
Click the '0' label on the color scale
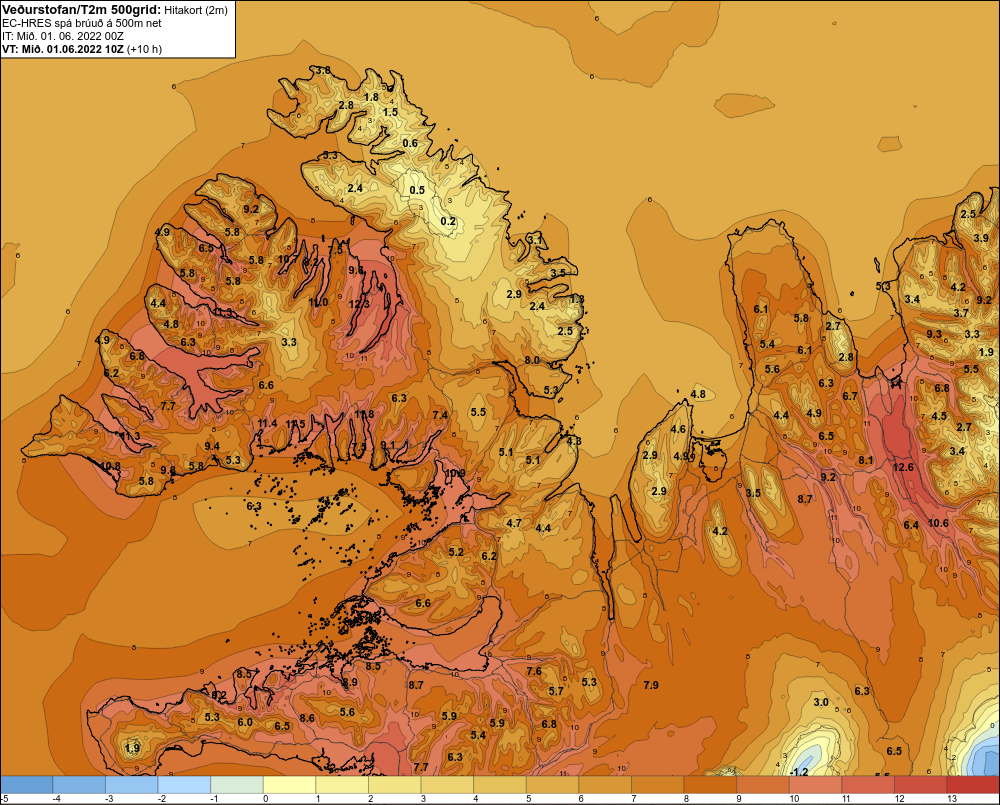265,799
